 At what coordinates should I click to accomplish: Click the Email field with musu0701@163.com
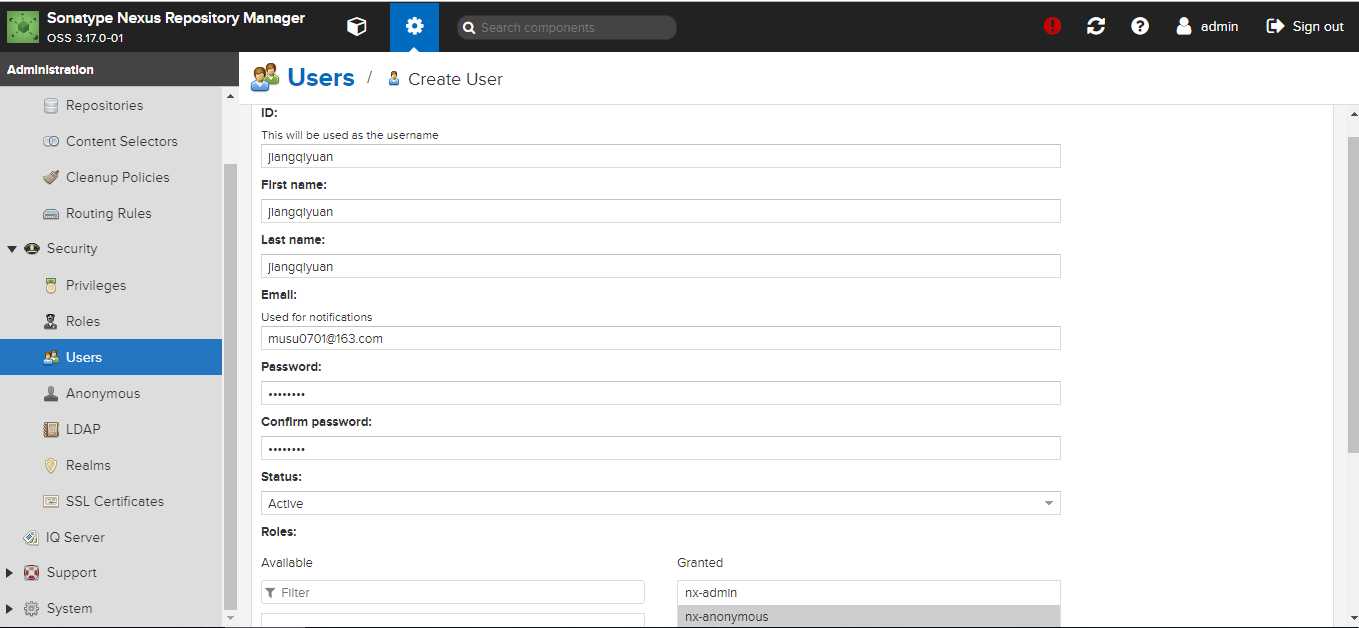pyautogui.click(x=661, y=338)
